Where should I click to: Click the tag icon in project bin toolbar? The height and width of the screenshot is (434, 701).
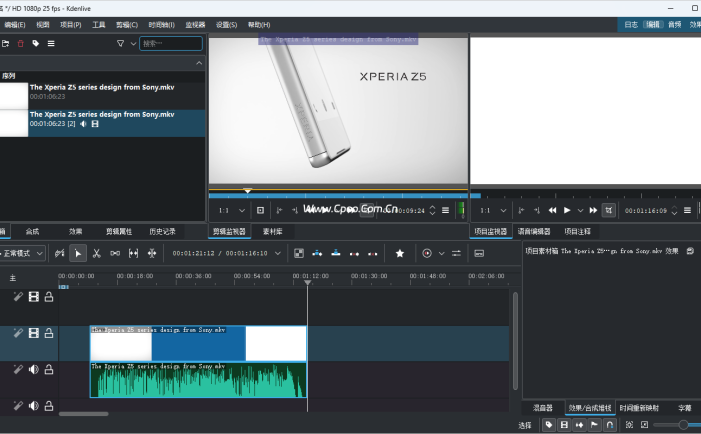coord(36,43)
